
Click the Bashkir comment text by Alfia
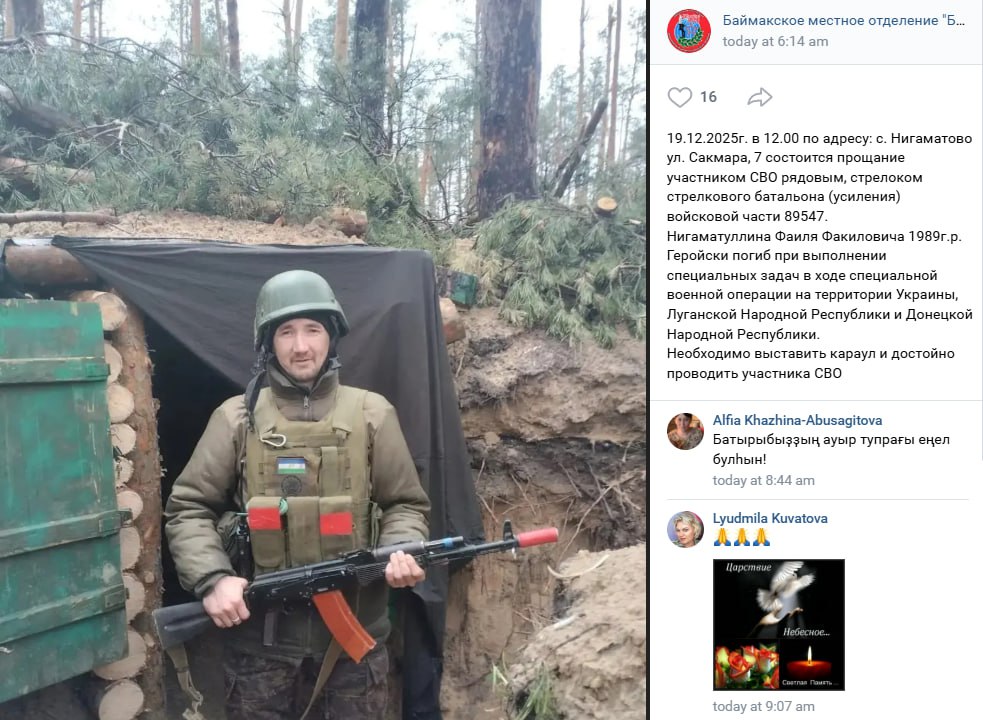point(831,449)
